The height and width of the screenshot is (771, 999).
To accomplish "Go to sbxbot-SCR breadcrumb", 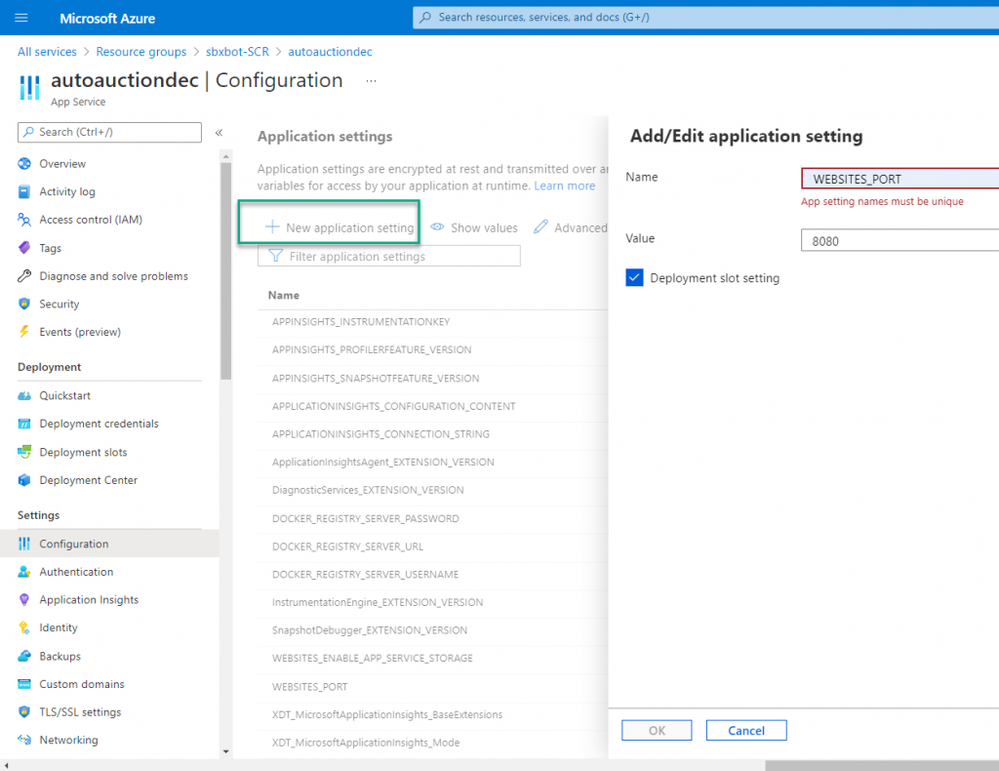I will (238, 52).
